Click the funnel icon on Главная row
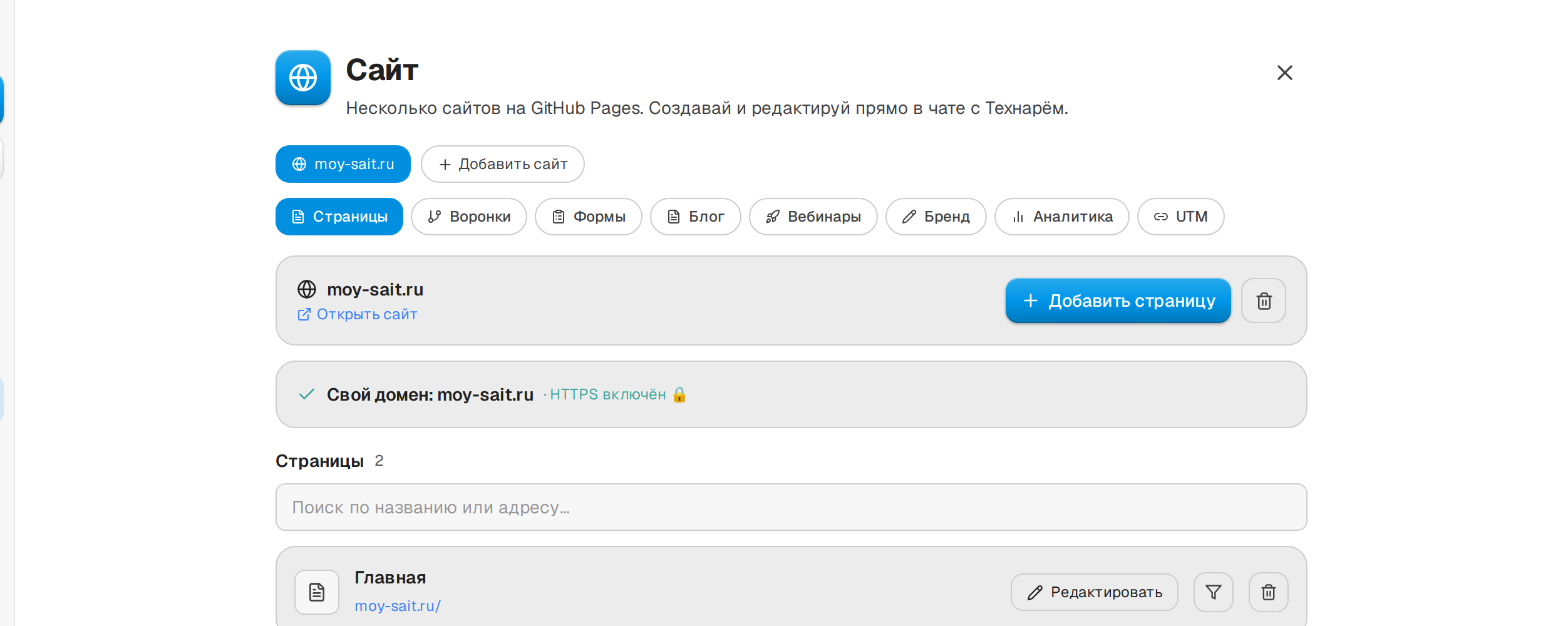 1214,592
